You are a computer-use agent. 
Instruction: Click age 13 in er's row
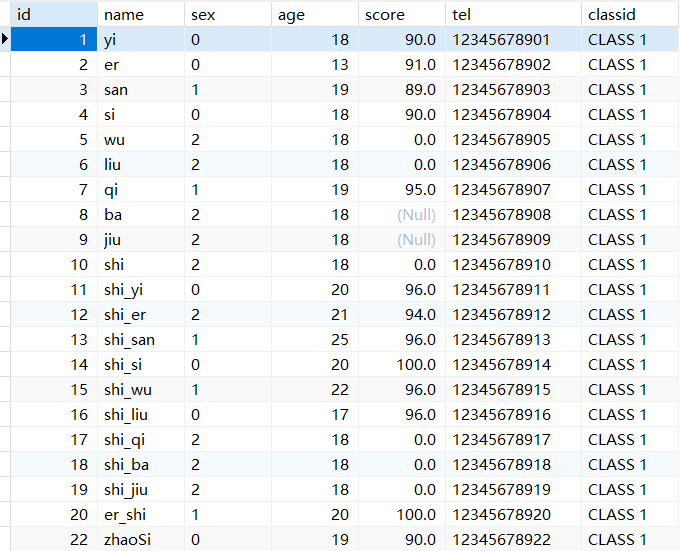click(x=315, y=65)
